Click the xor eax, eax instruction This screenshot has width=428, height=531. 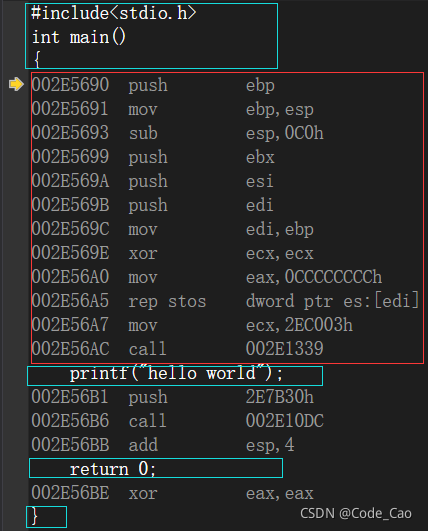click(x=173, y=493)
